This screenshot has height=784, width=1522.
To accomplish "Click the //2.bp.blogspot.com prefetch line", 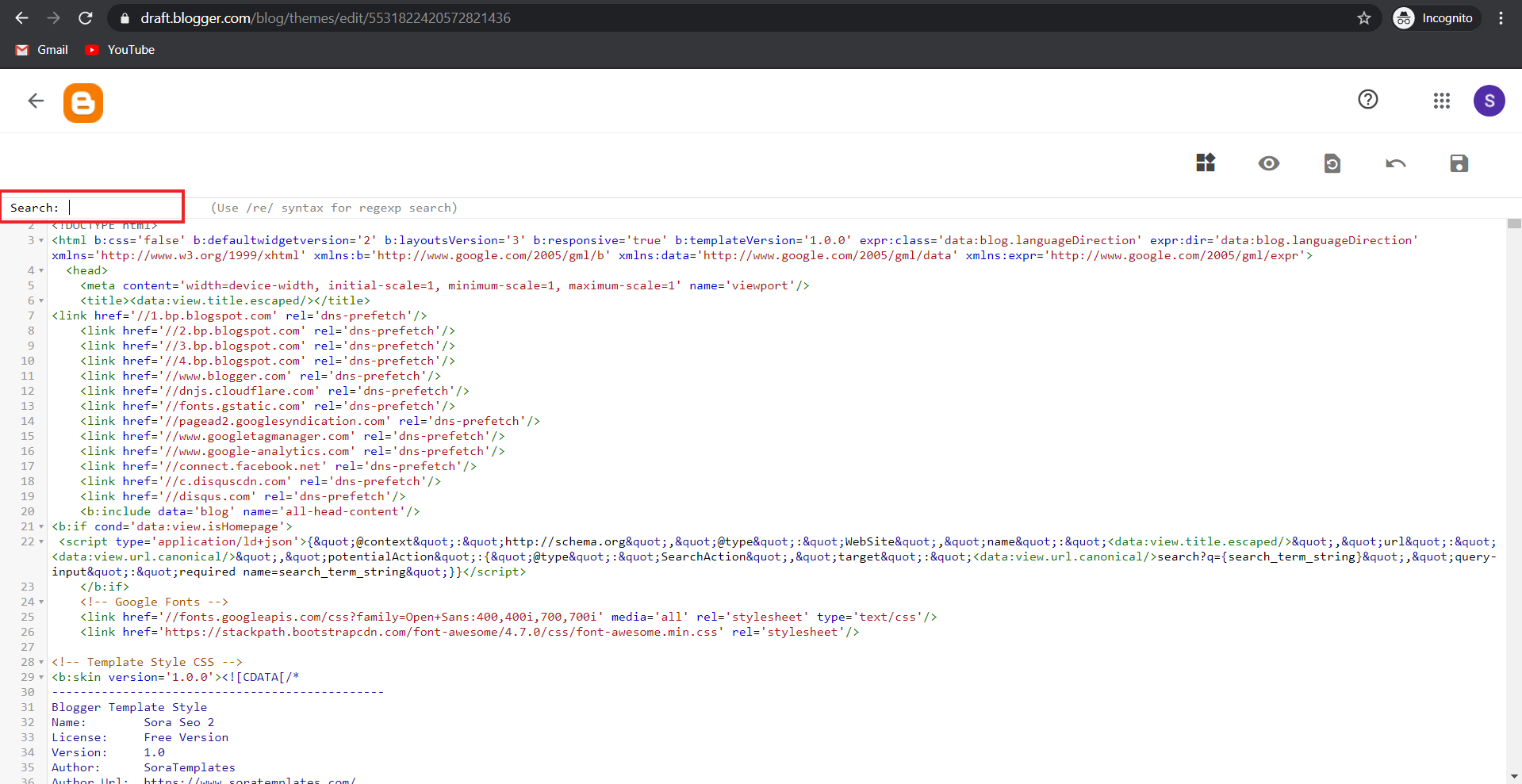I will tap(268, 331).
